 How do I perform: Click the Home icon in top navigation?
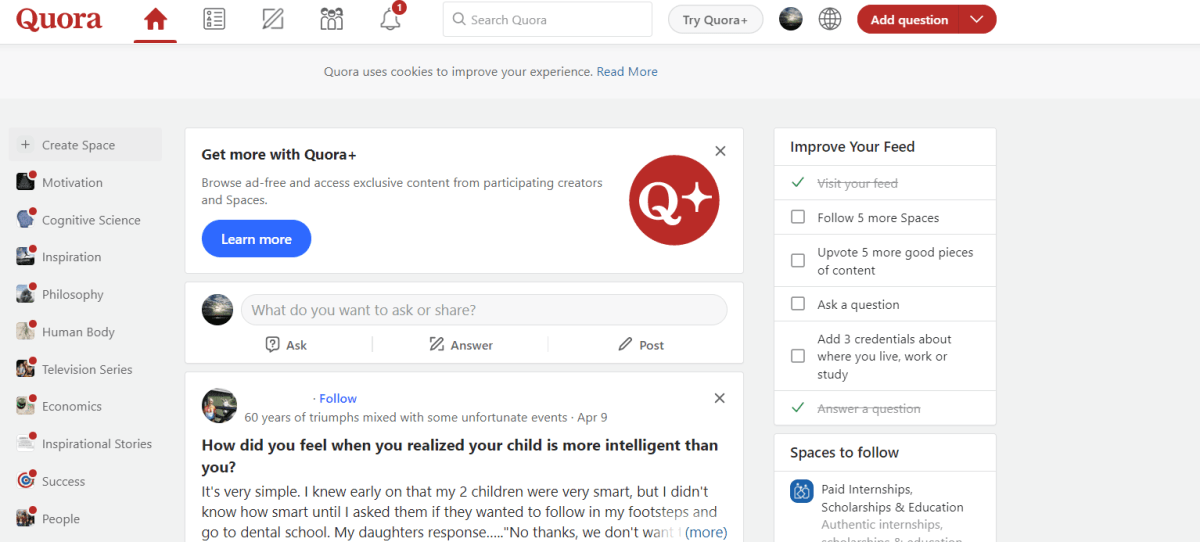pyautogui.click(x=155, y=20)
